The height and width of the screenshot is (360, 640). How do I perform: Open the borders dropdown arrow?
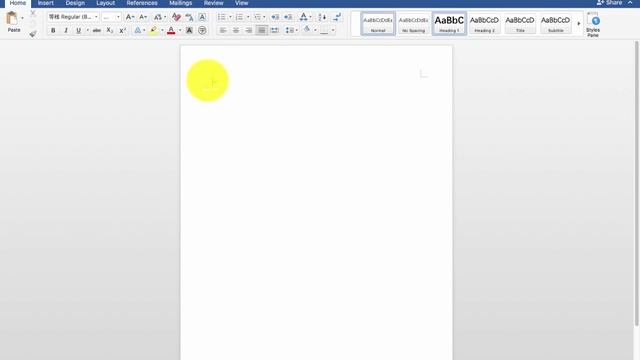[x=333, y=31]
